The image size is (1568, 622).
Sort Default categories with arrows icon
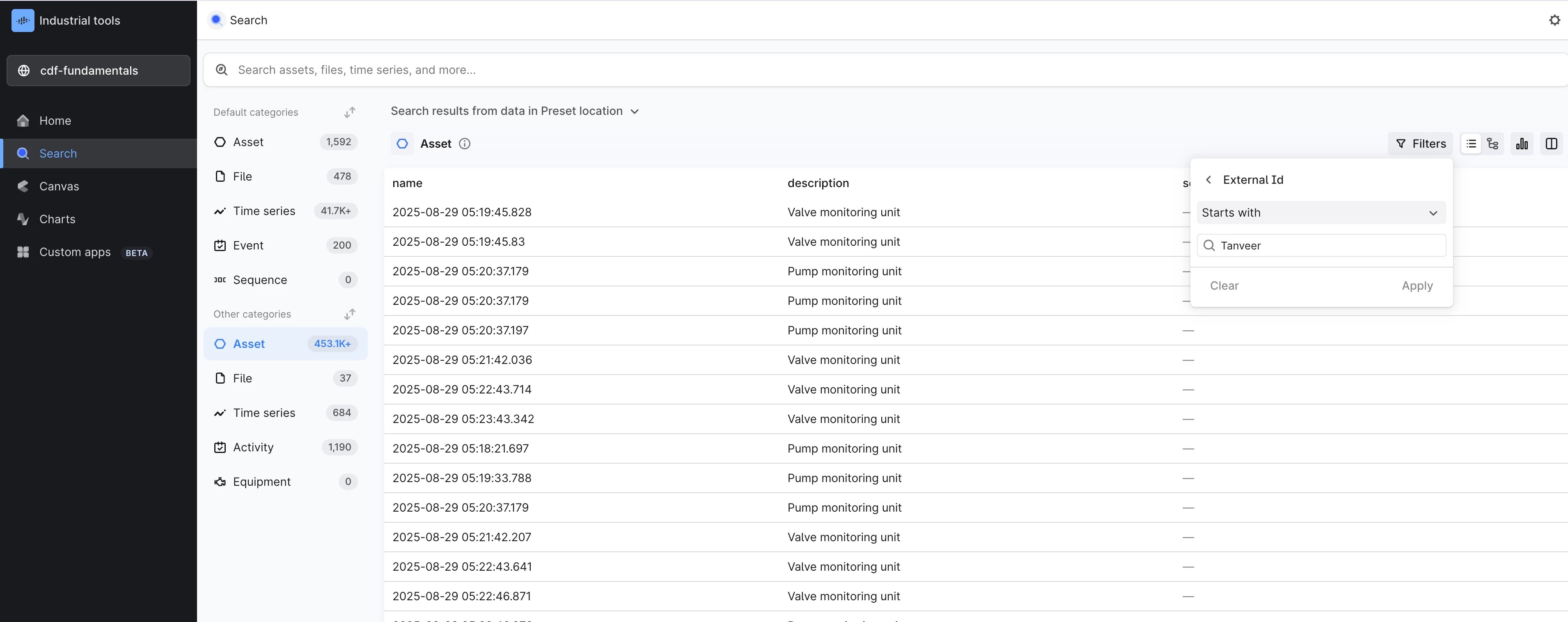coord(349,112)
